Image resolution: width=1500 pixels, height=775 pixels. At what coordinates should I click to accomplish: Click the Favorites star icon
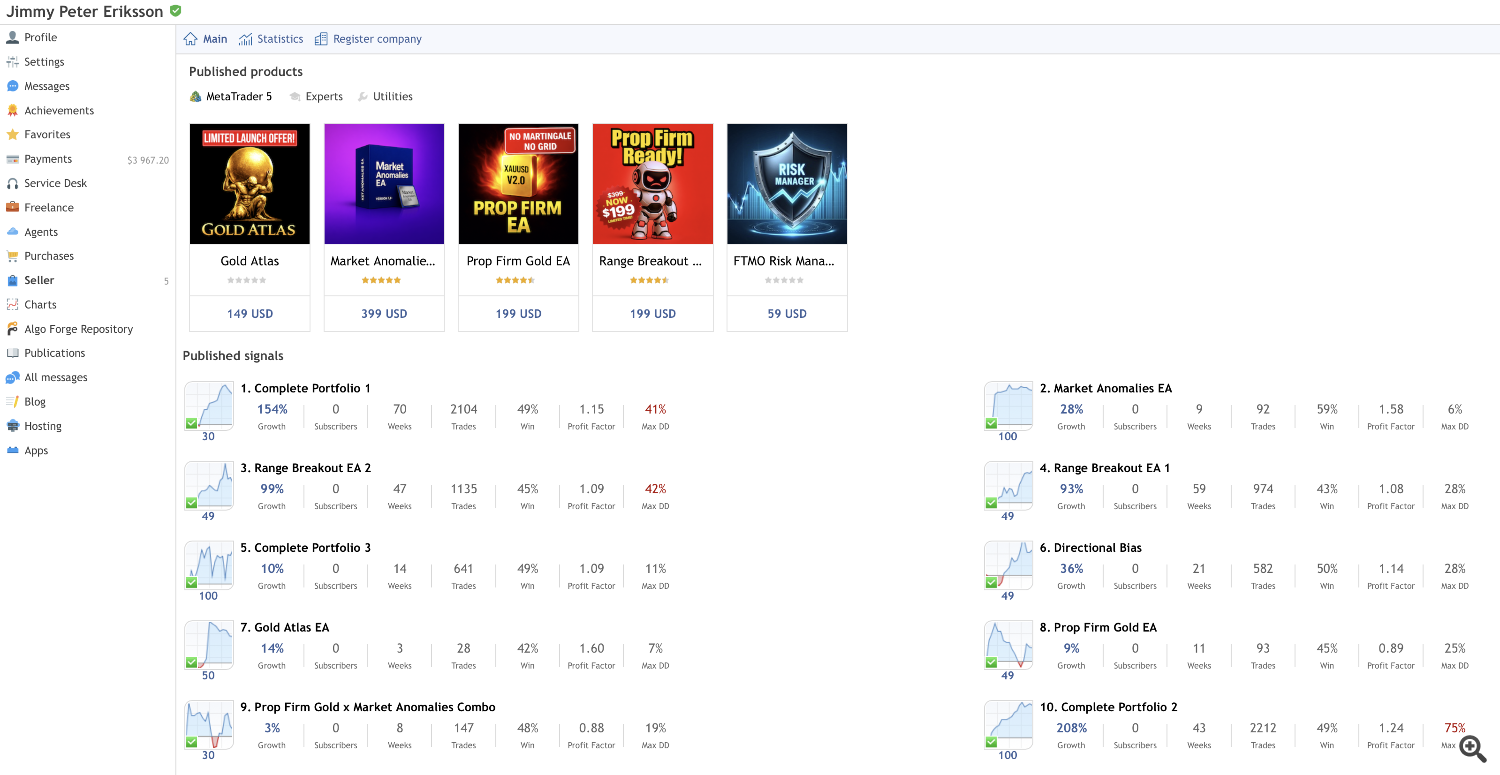[13, 135]
